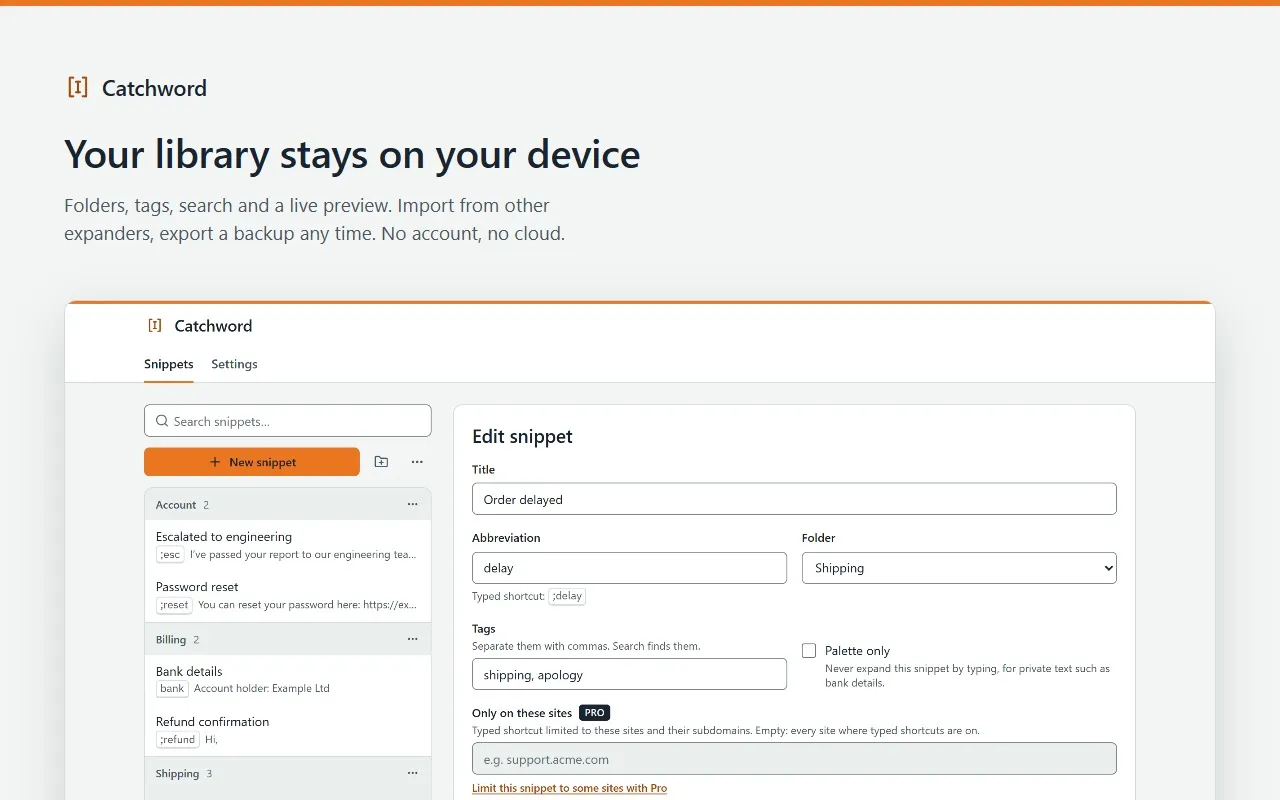Open the snippet list more-options menu
Screen dimensions: 1280x800
point(417,462)
